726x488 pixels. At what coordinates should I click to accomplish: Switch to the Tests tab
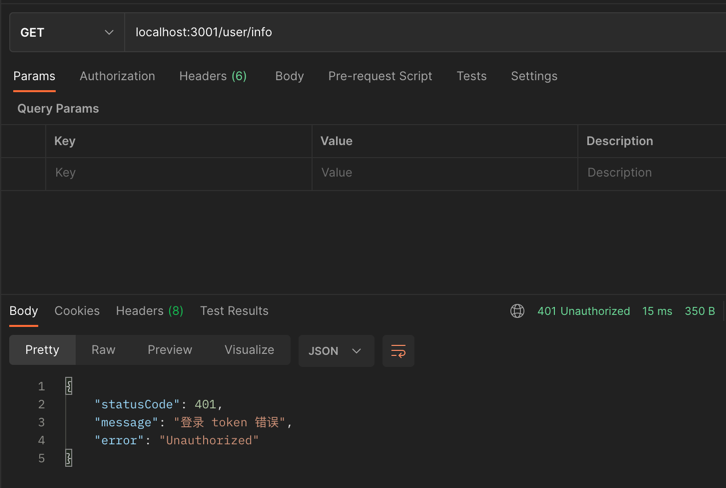point(471,76)
